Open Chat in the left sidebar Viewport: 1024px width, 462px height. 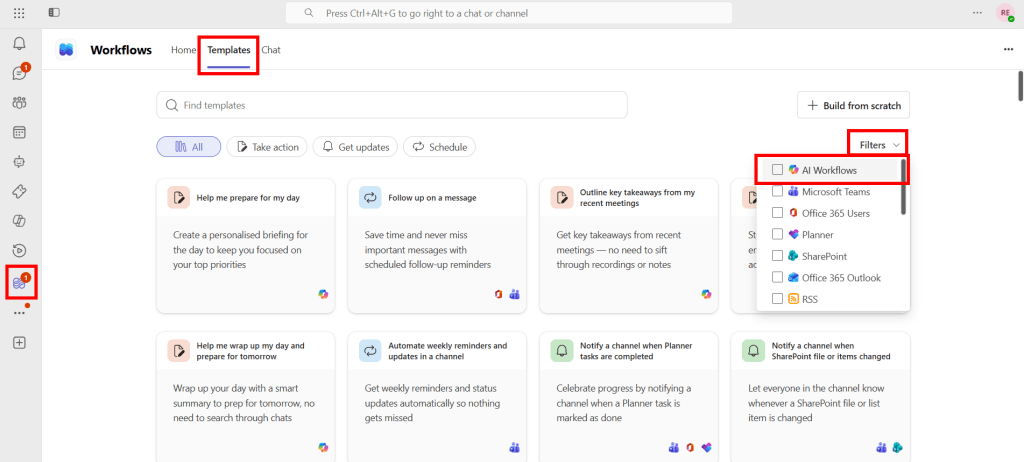[x=20, y=73]
